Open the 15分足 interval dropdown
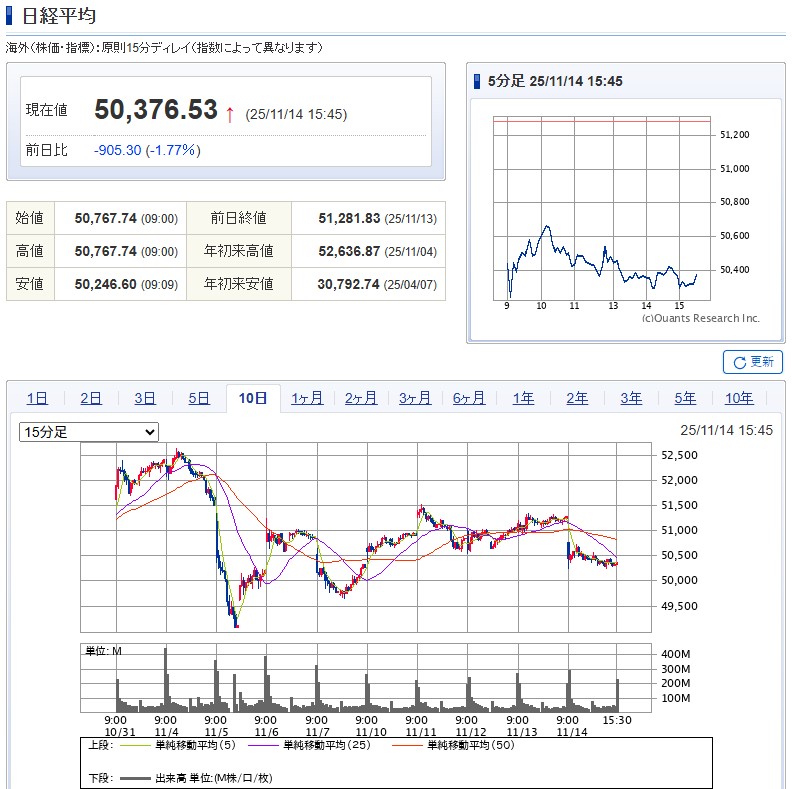 coord(90,432)
